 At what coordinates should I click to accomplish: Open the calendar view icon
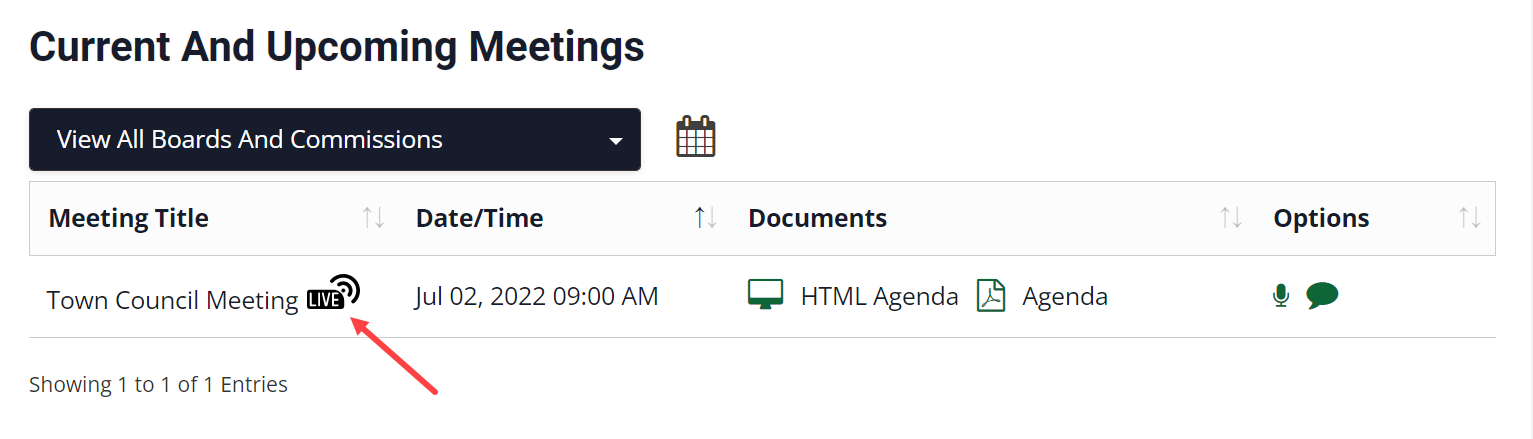696,137
